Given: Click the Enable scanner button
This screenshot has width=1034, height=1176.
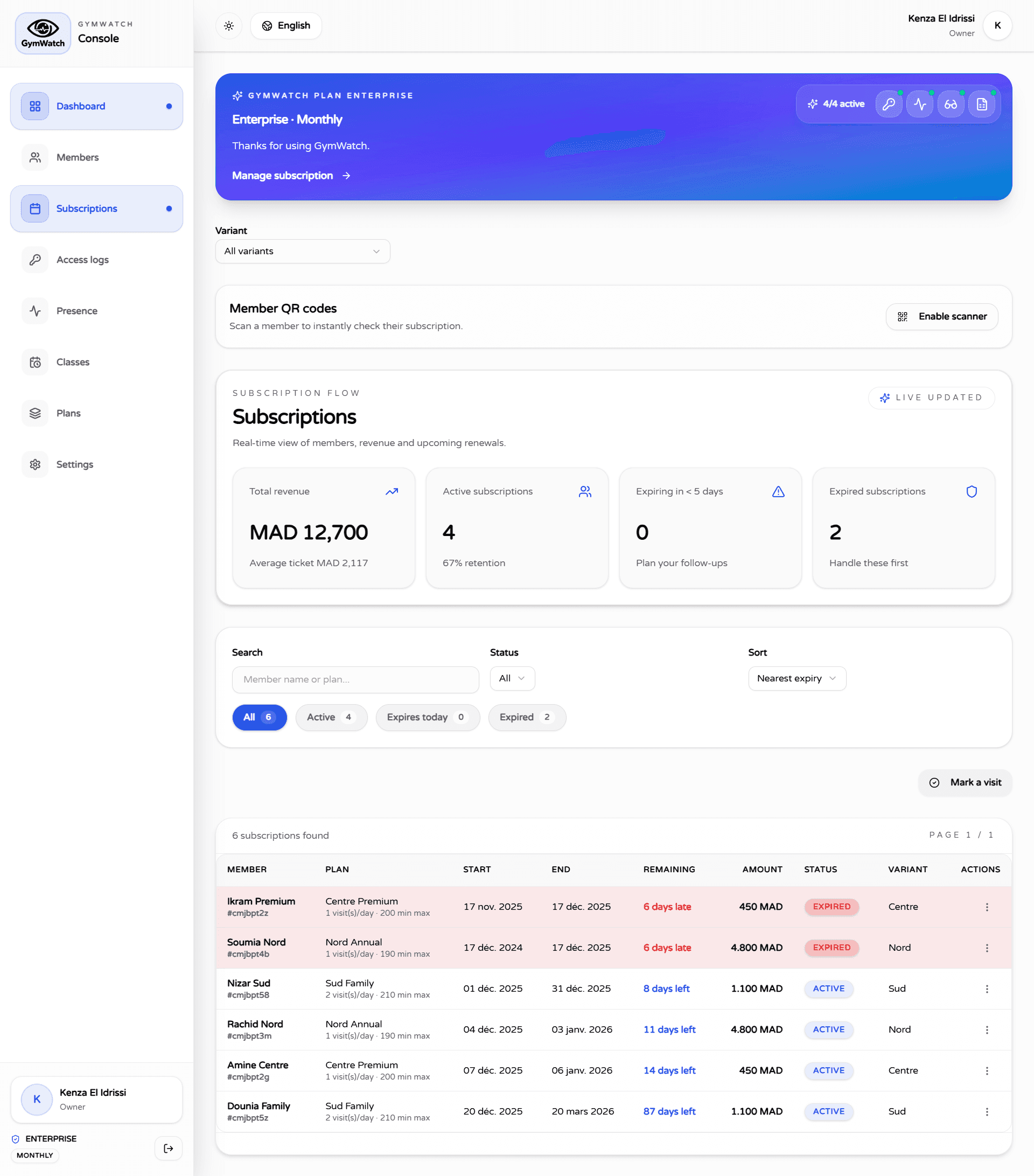Looking at the screenshot, I should tap(941, 316).
